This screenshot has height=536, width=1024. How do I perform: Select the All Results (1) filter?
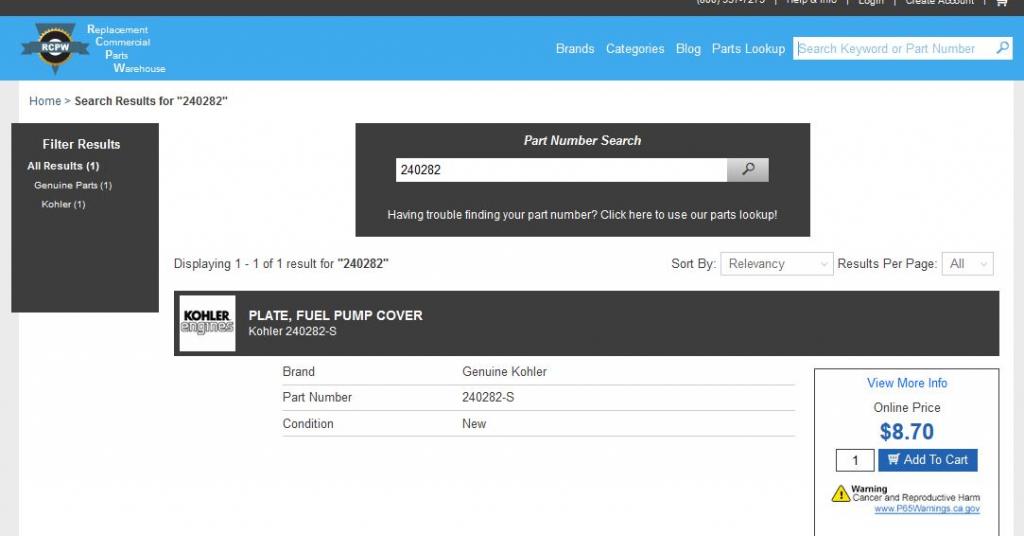[63, 166]
